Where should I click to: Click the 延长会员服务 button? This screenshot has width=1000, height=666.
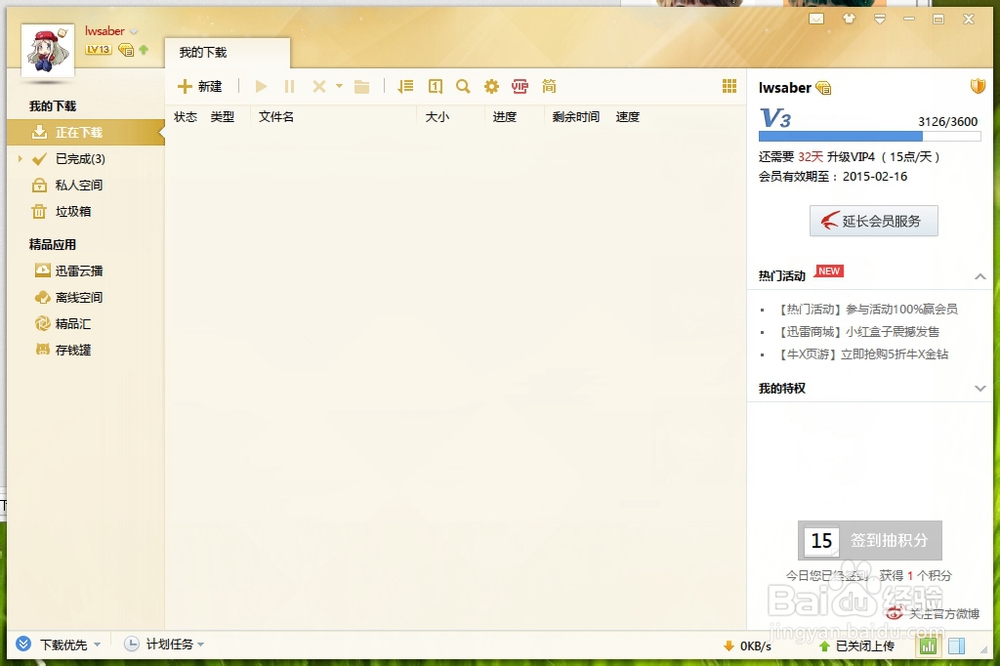tap(874, 221)
